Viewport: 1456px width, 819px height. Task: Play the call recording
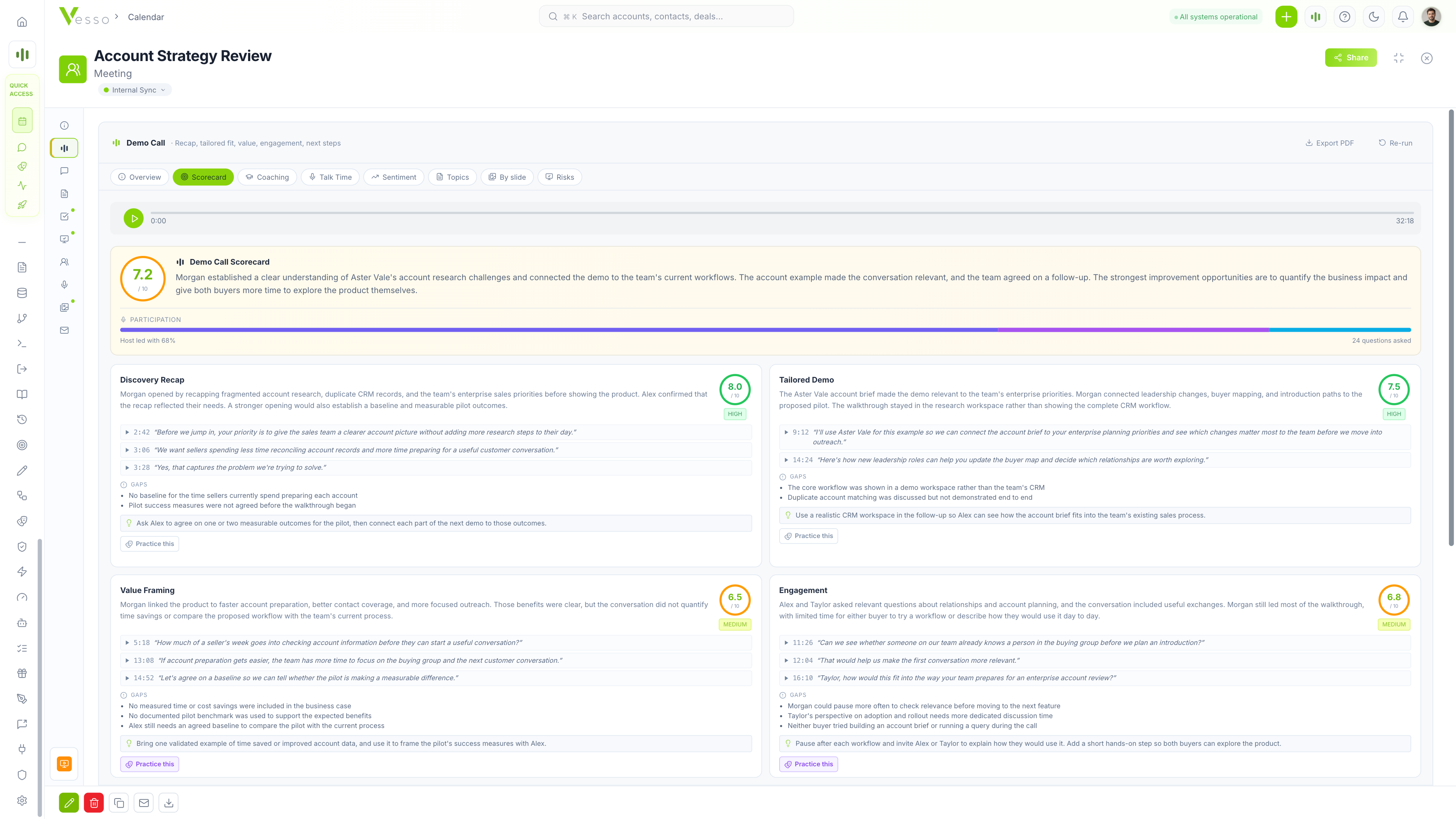[134, 218]
